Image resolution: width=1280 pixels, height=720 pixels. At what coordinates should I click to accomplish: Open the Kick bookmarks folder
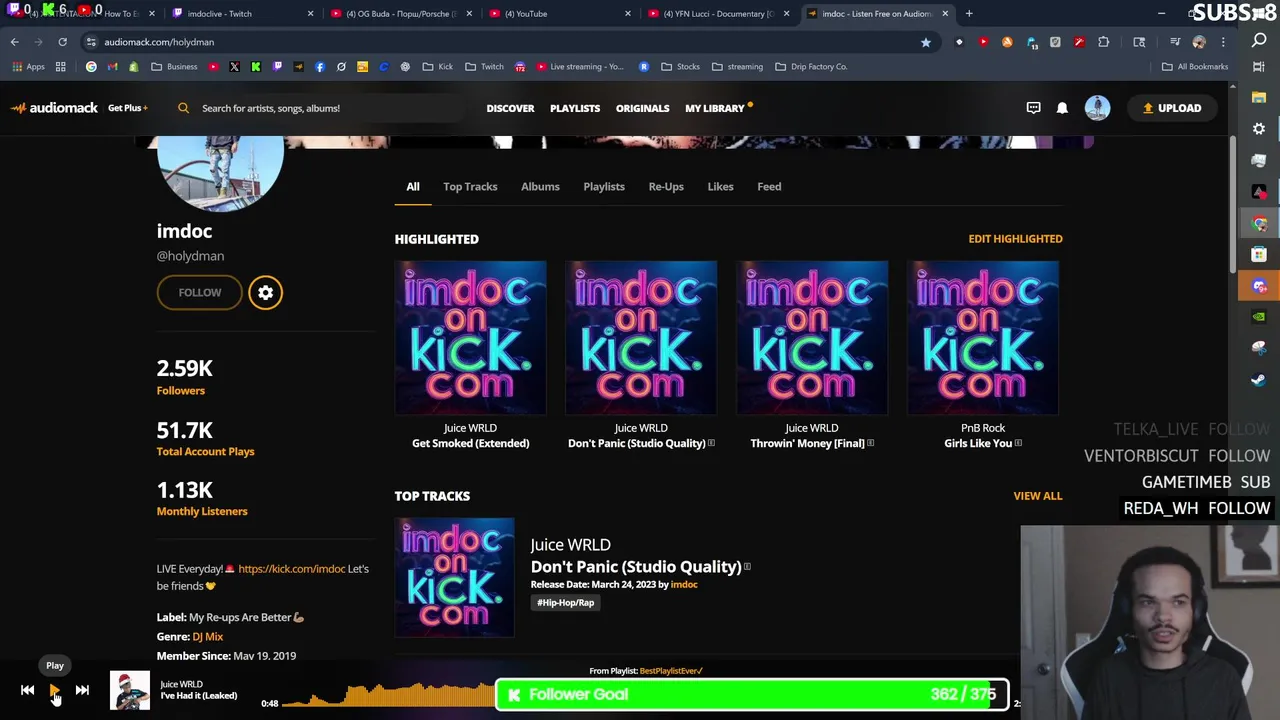coord(437,67)
